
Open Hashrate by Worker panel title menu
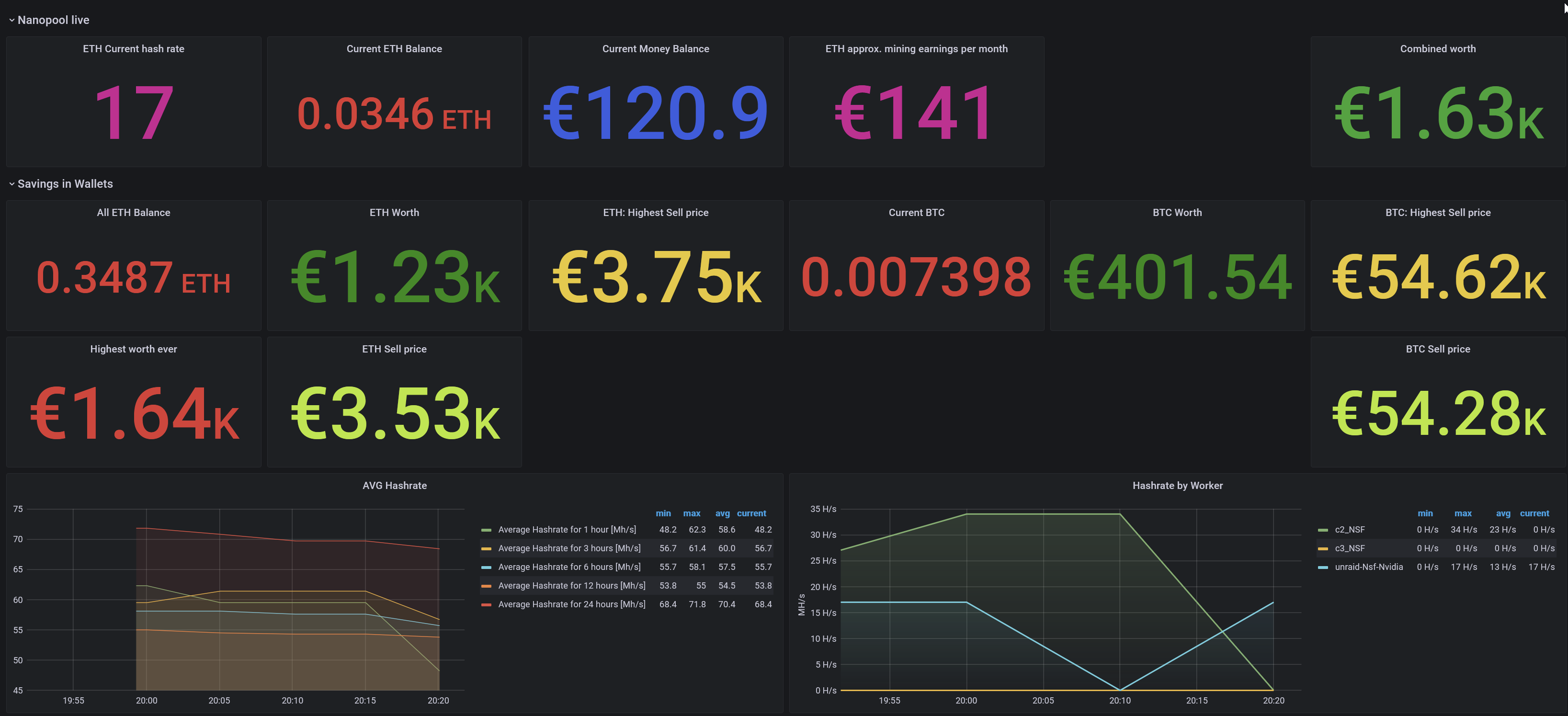coord(1177,485)
